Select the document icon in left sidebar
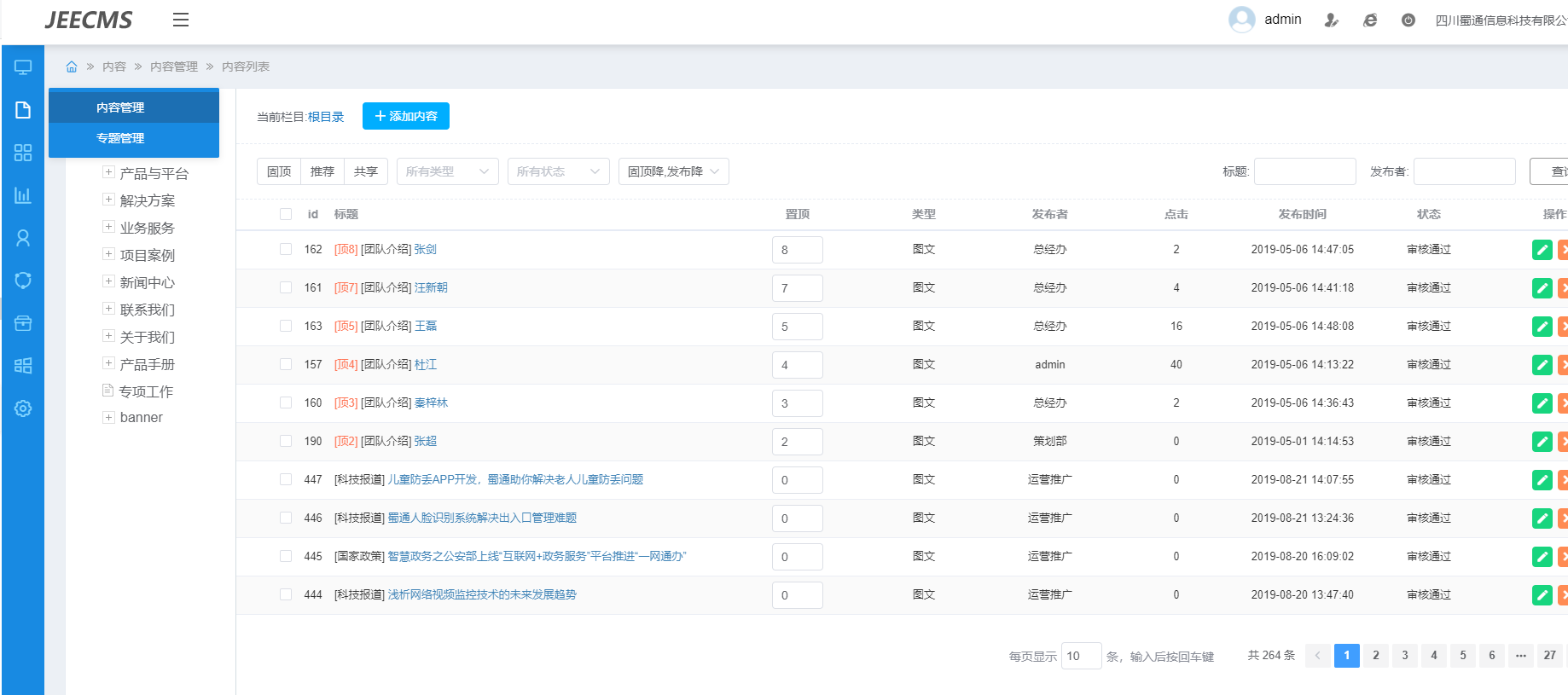This screenshot has height=695, width=1568. point(23,110)
